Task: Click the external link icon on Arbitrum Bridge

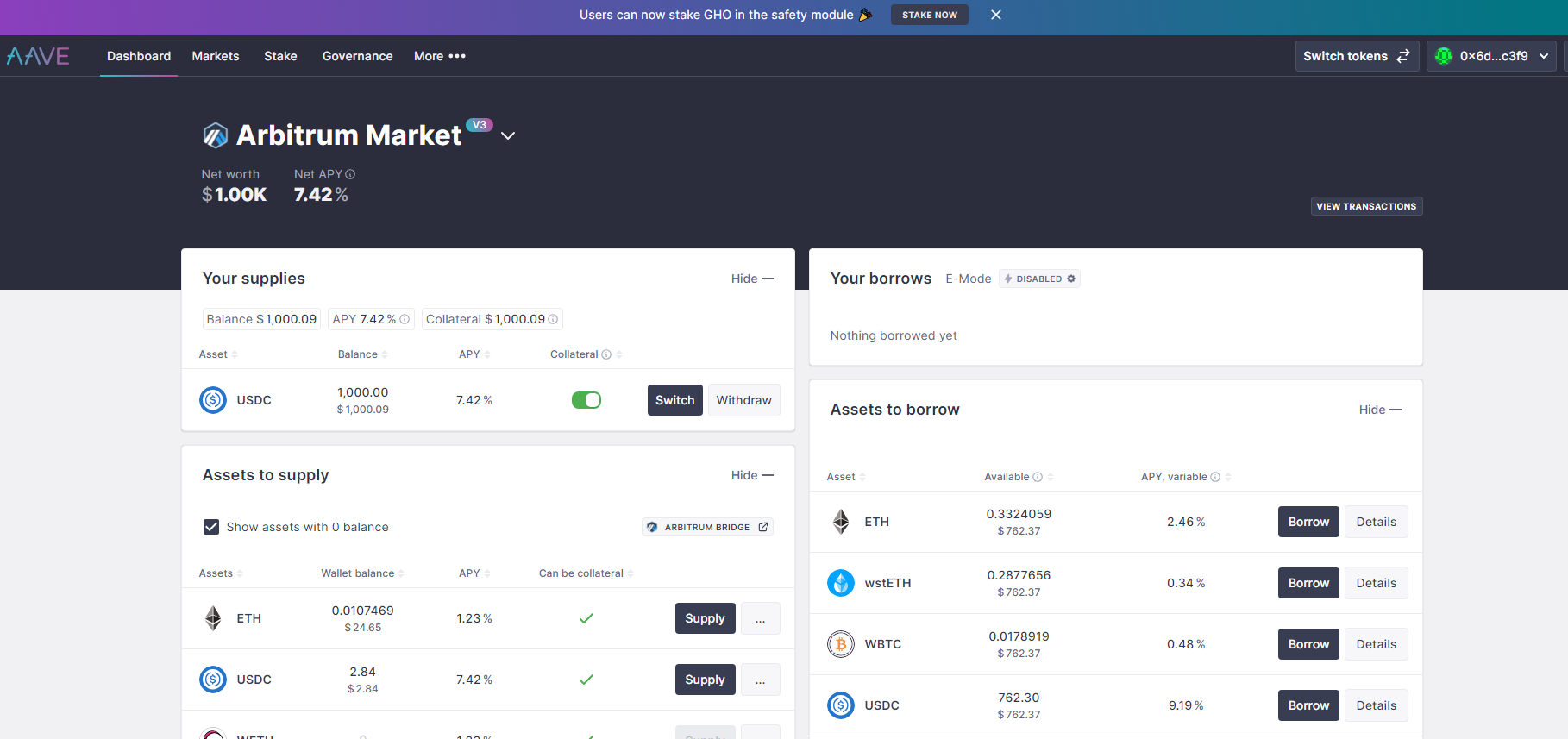Action: [763, 527]
